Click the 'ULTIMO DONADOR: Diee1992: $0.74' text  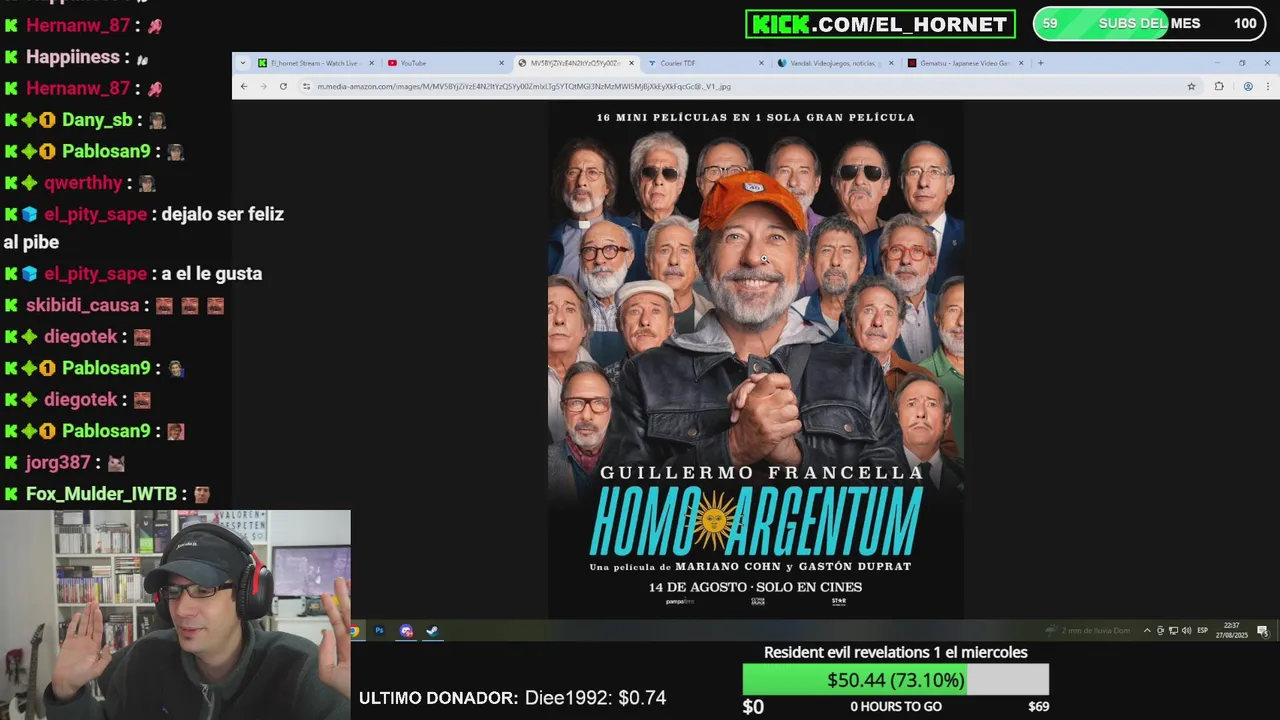click(512, 698)
